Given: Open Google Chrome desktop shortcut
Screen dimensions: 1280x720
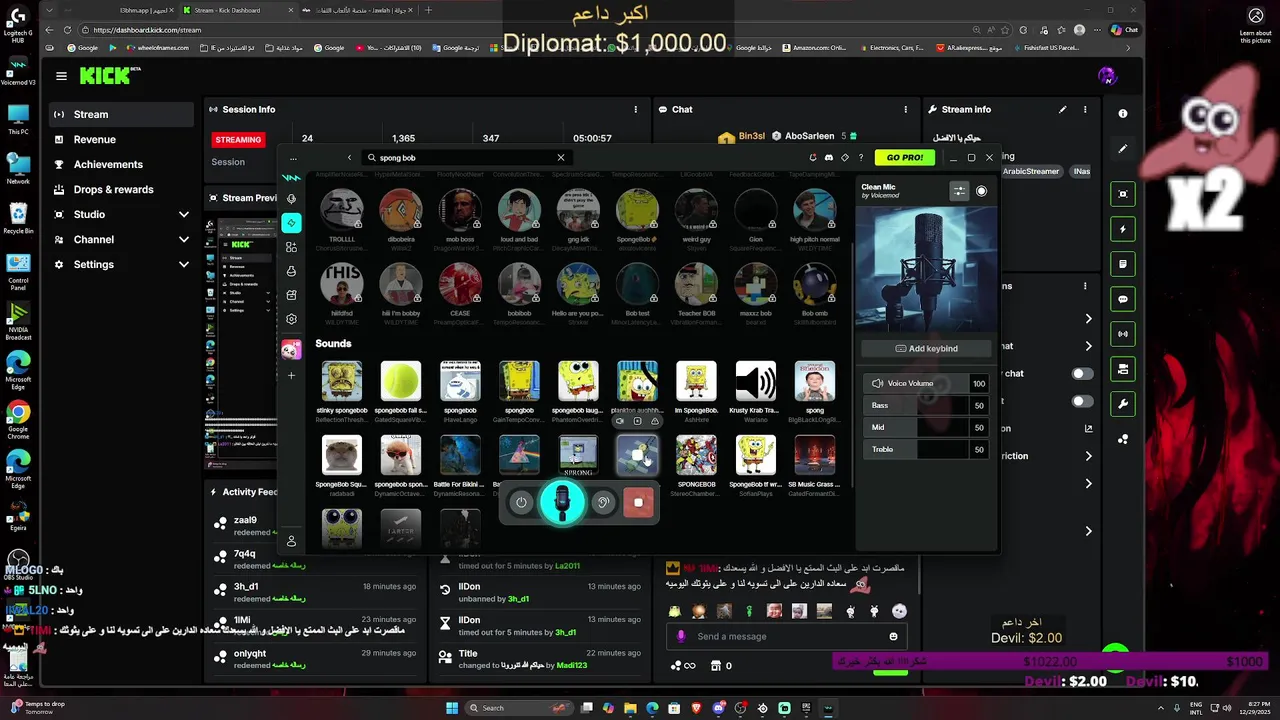Looking at the screenshot, I should point(18,420).
